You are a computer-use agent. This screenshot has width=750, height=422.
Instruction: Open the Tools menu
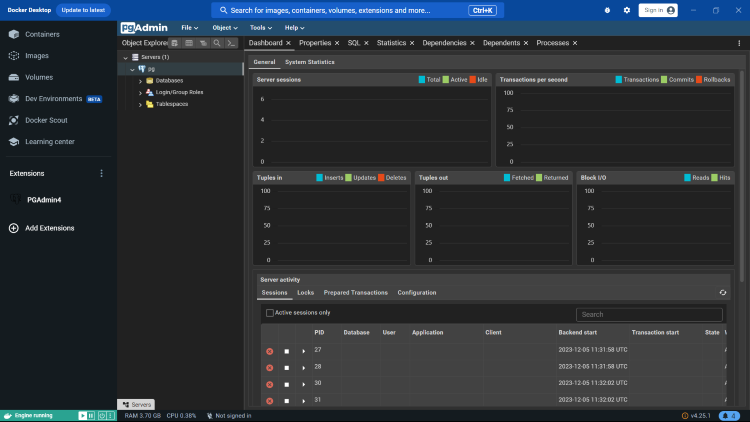point(262,28)
